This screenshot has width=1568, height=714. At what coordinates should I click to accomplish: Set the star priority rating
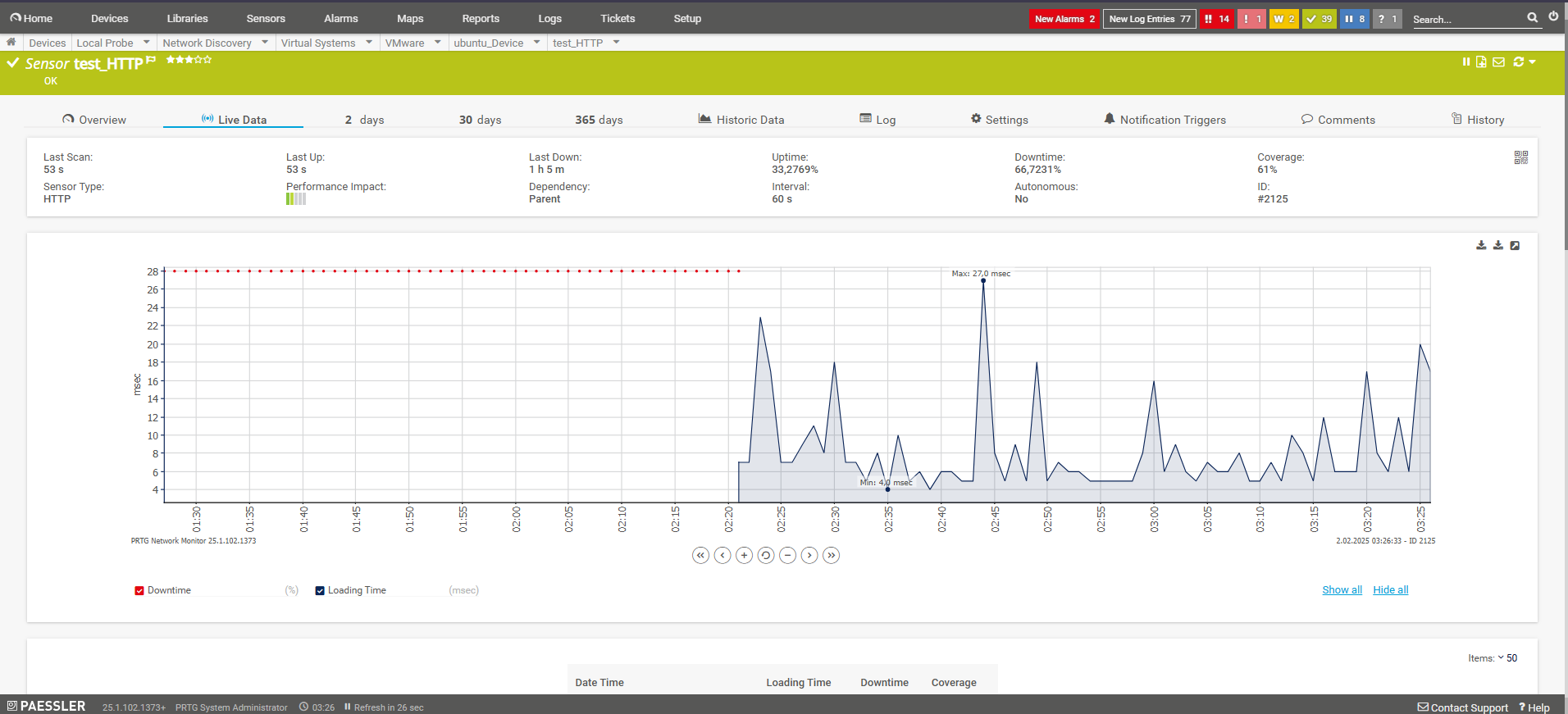(x=189, y=60)
